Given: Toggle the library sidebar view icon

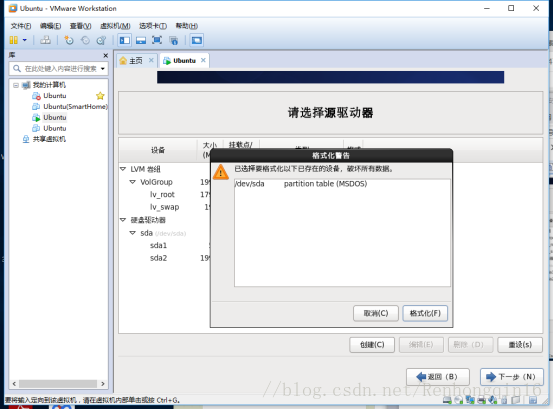Looking at the screenshot, I should pyautogui.click(x=124, y=40).
